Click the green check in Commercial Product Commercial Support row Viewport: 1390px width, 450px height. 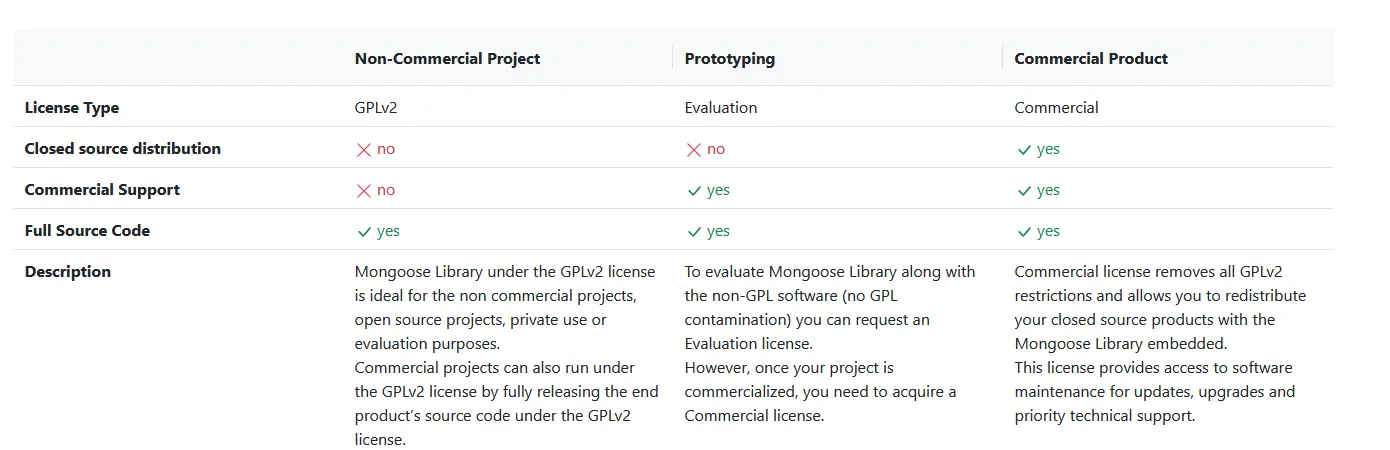coord(1024,190)
